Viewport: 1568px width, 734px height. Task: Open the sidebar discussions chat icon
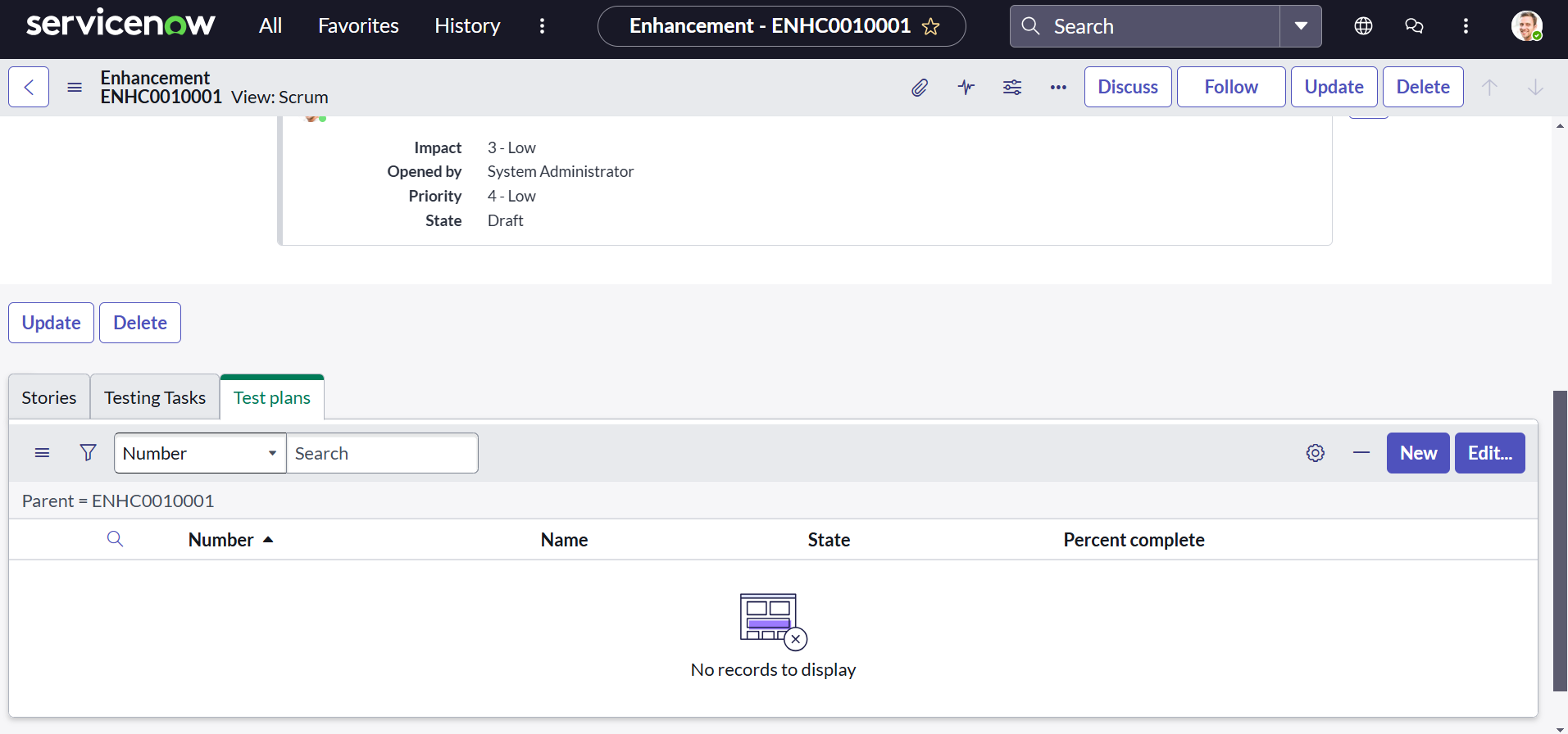pyautogui.click(x=1414, y=26)
